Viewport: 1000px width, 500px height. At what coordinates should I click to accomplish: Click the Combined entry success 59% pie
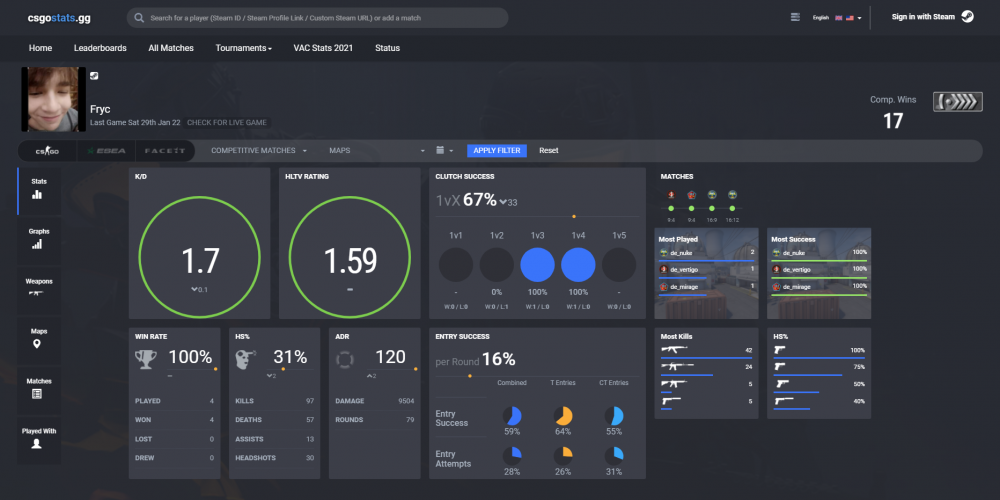point(512,416)
